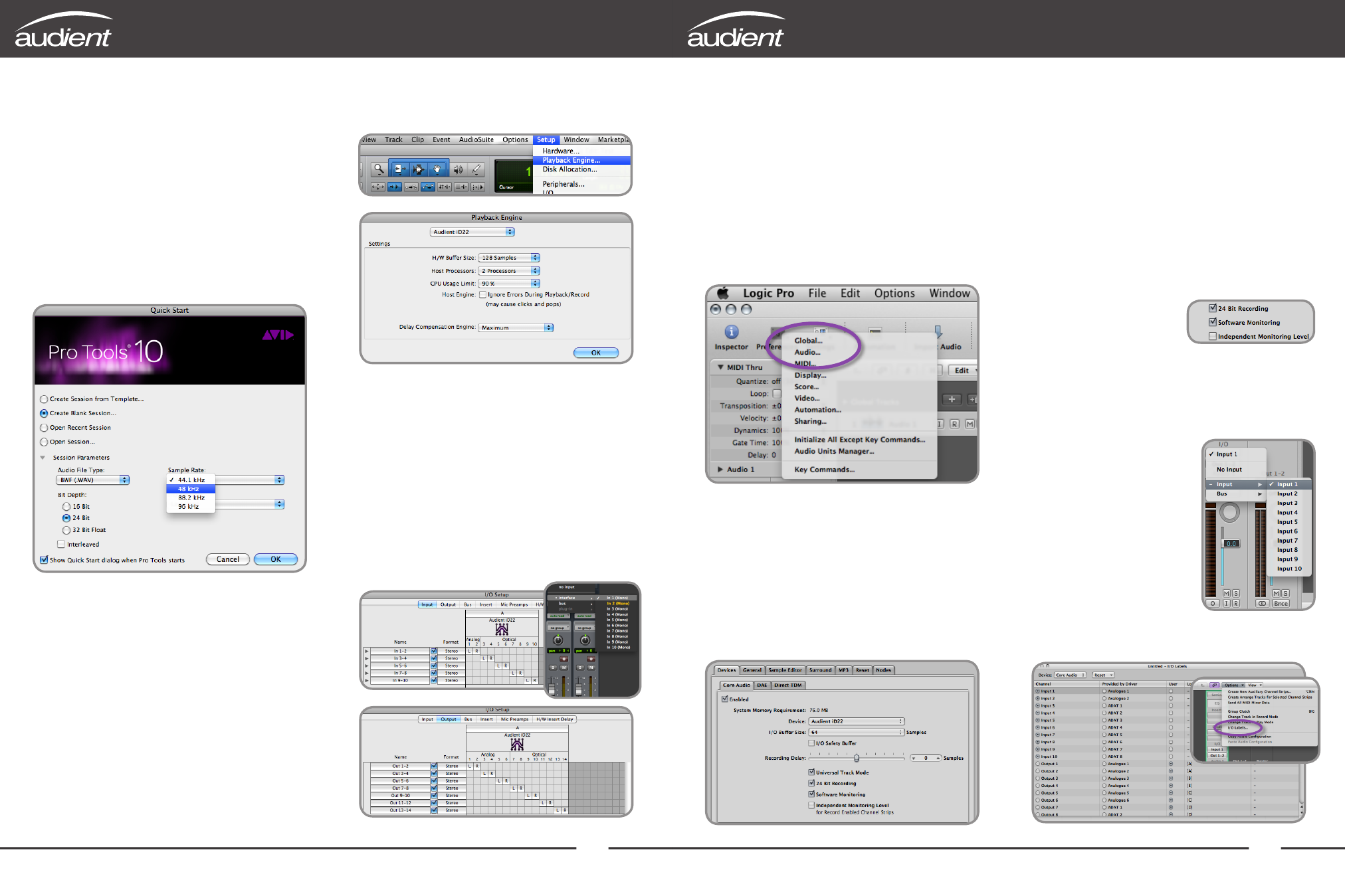Select Create Blank Session radio button
This screenshot has height=896, width=1345.
pos(44,413)
